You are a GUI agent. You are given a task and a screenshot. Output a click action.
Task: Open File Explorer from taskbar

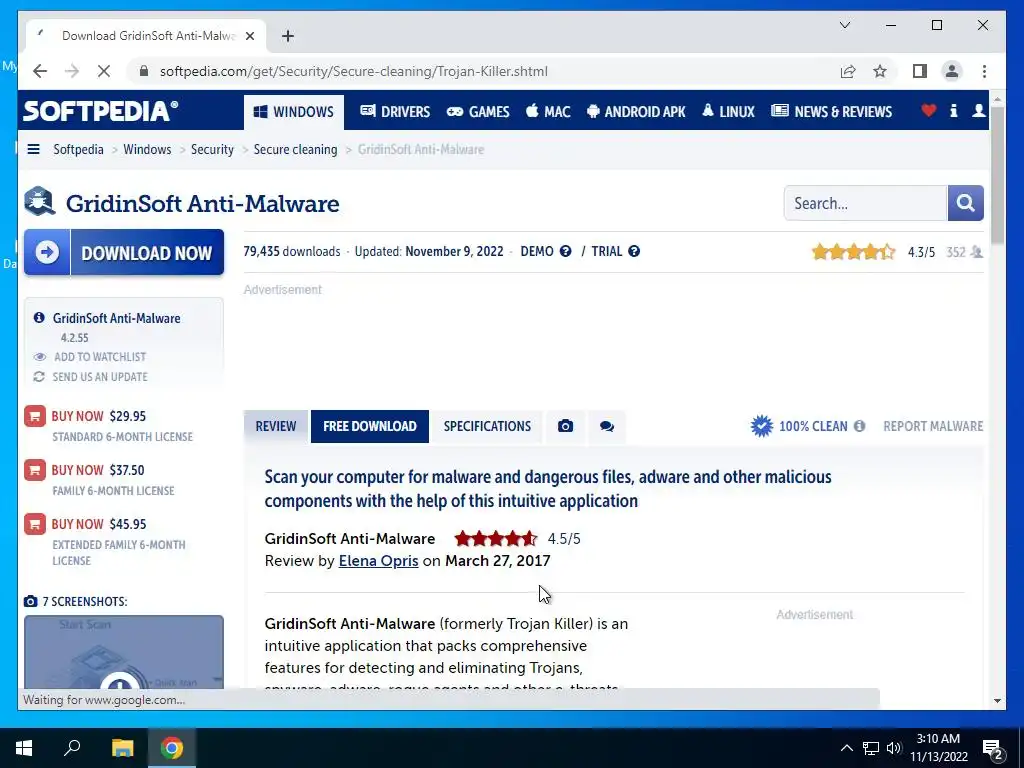[122, 748]
